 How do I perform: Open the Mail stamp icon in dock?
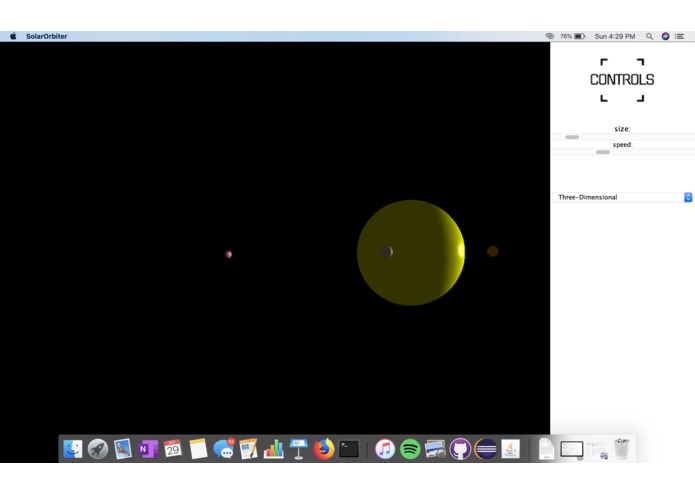[123, 449]
